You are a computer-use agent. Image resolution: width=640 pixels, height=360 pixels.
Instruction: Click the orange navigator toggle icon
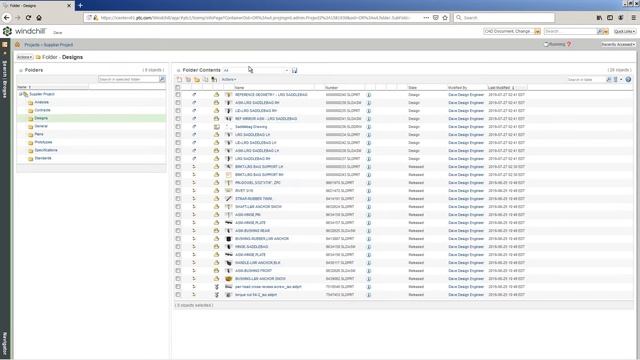tap(5, 44)
